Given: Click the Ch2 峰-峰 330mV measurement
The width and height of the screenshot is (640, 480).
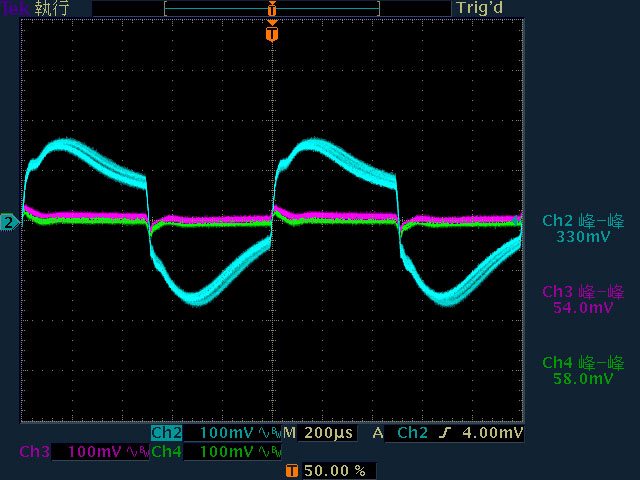Looking at the screenshot, I should (x=582, y=228).
